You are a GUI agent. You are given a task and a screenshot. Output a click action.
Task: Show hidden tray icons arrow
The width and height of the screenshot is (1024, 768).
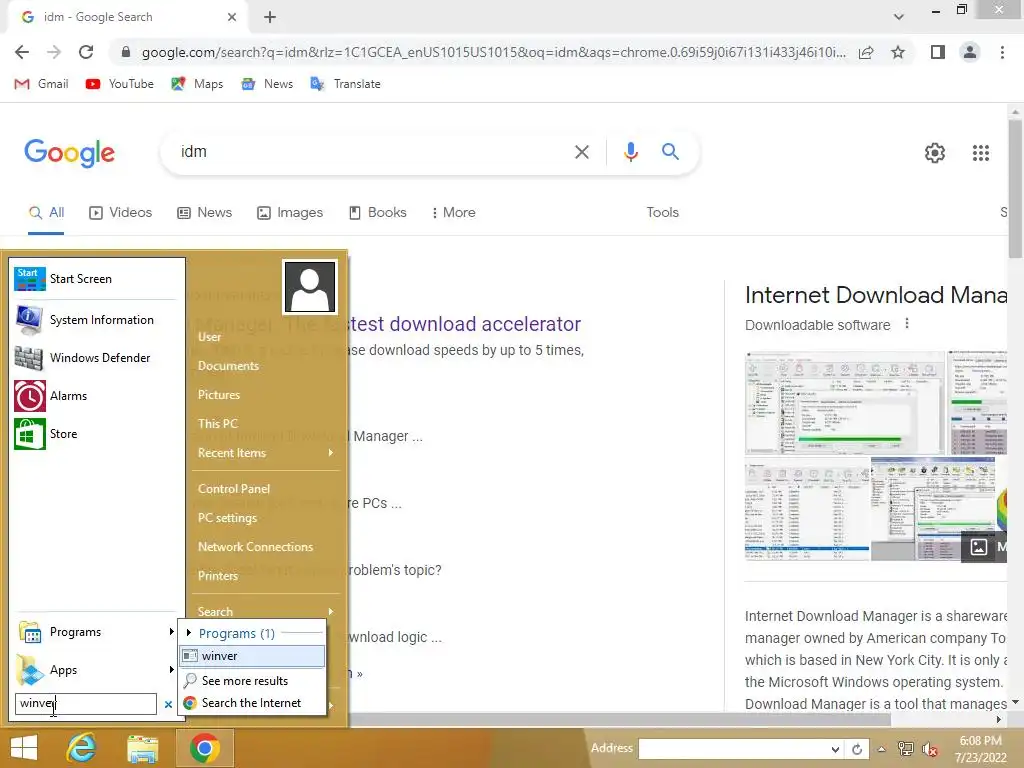coord(882,749)
